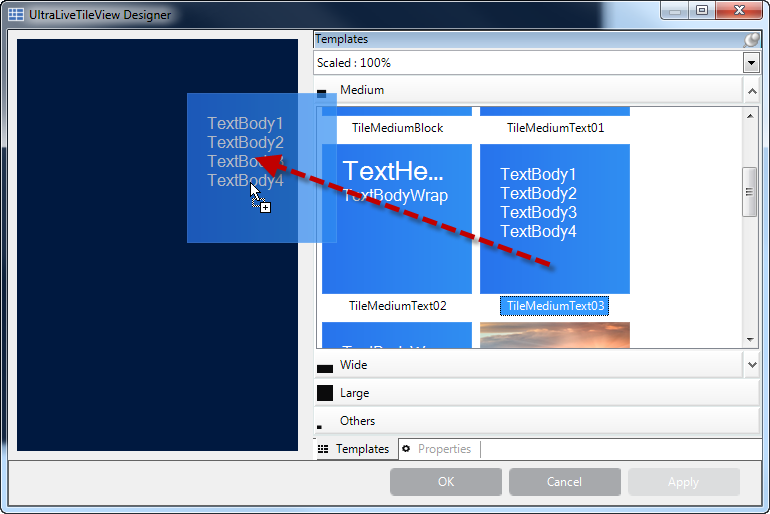Click the orb icon in Templates header
This screenshot has height=514, width=770.
point(752,40)
